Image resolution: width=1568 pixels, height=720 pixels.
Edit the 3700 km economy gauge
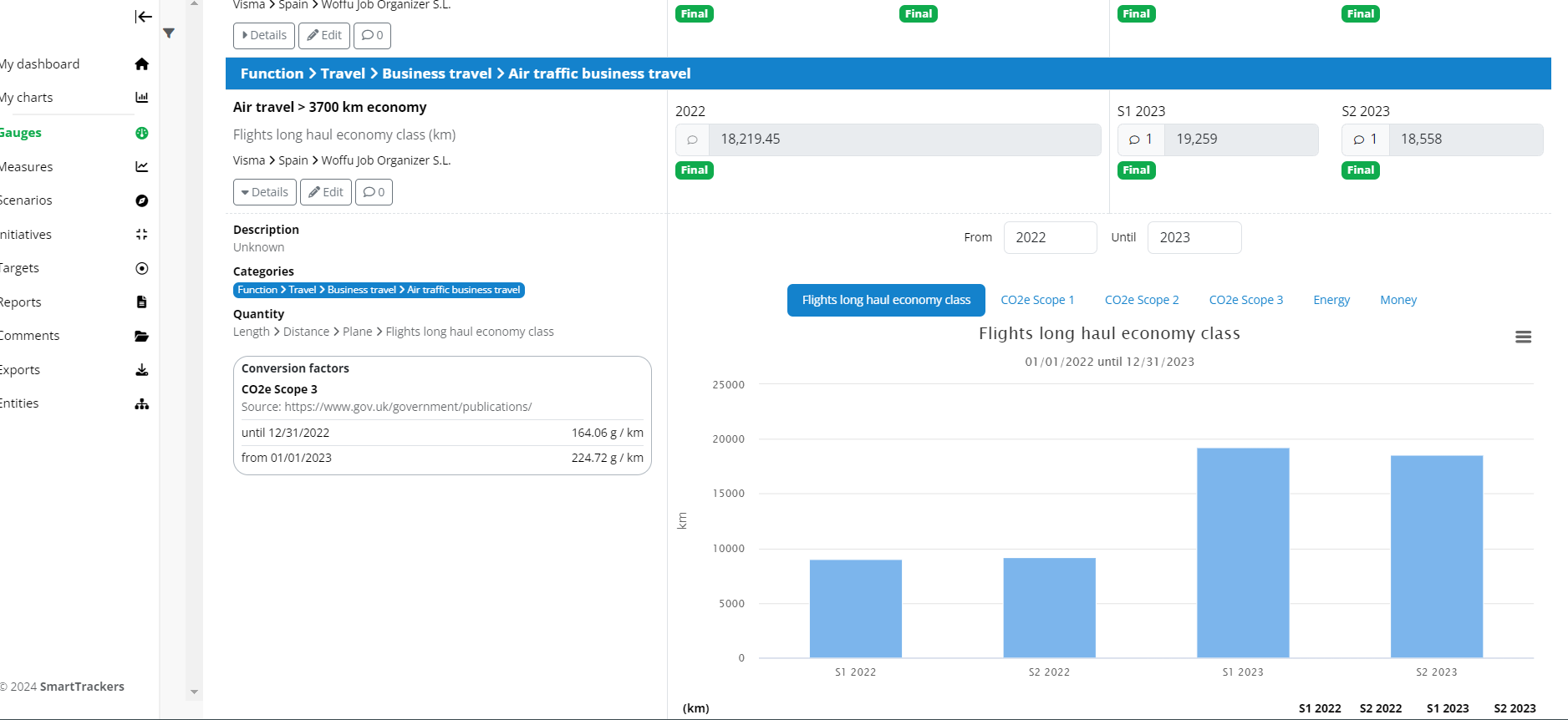325,192
